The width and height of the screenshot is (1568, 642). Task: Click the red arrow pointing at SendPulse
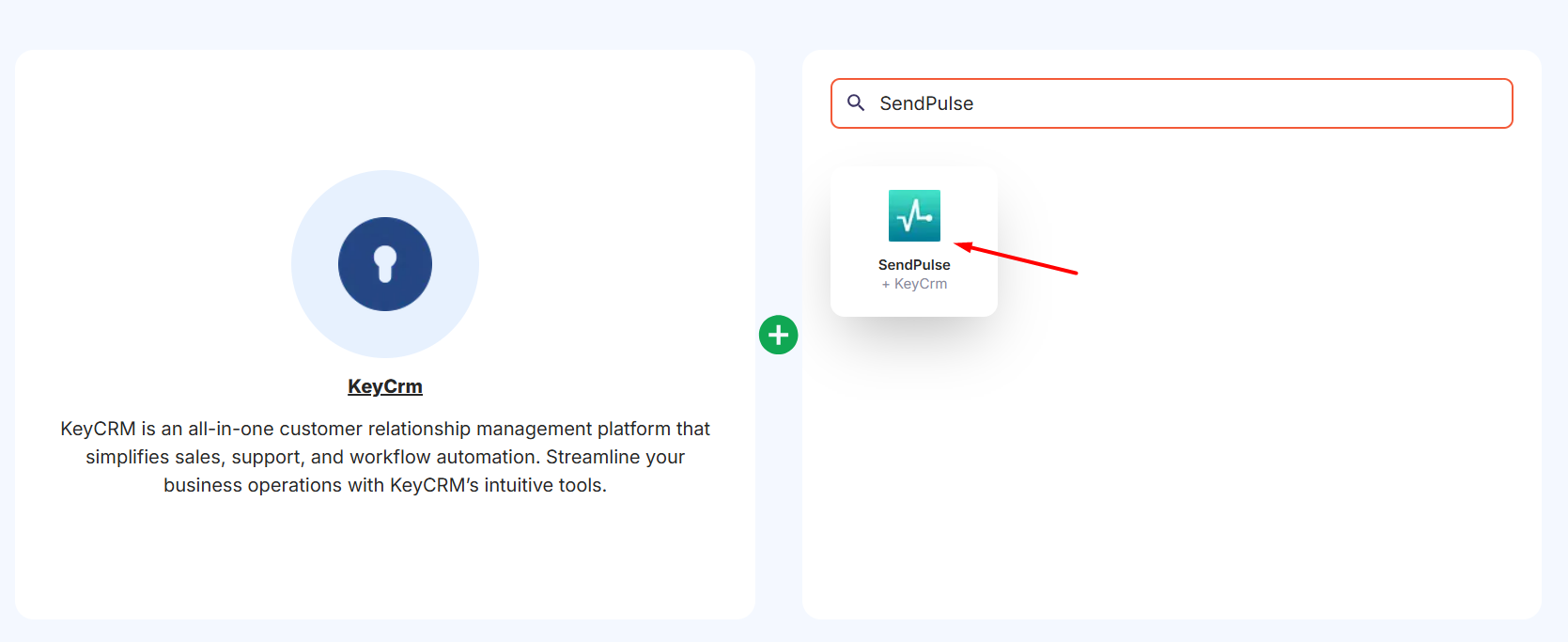[1016, 258]
